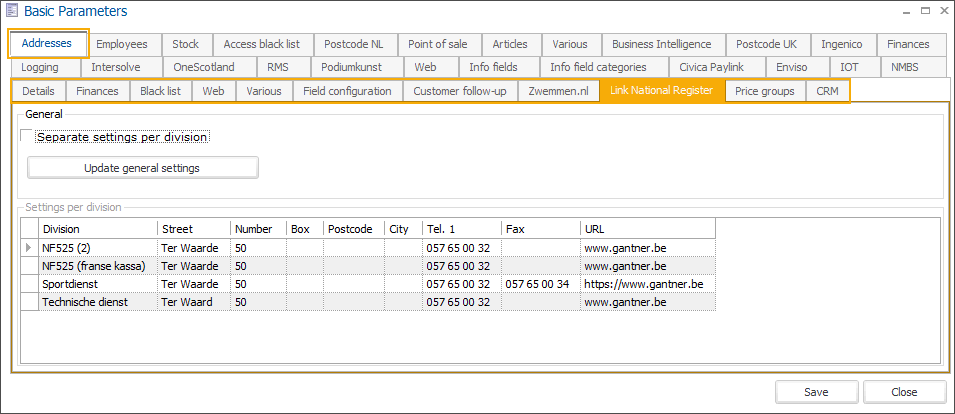Enable Separate settings per division checkbox

[26, 136]
